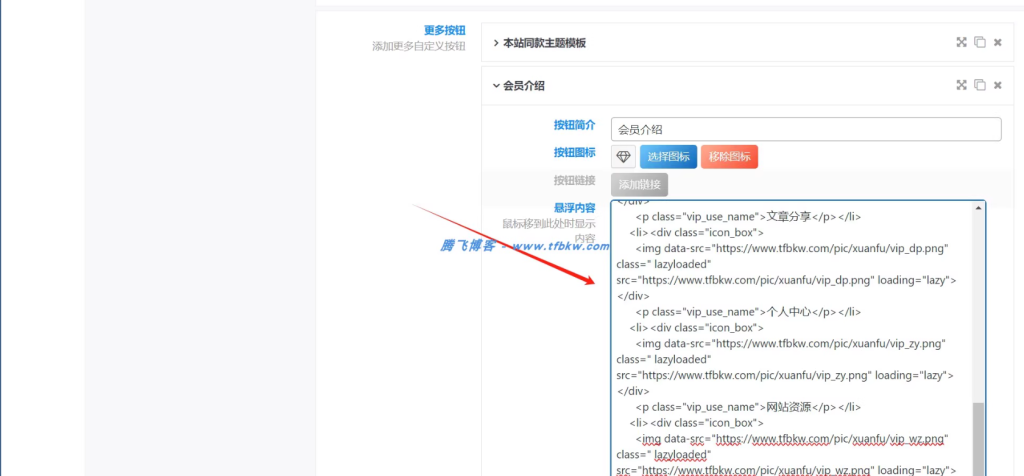This screenshot has height=476, width=1024.
Task: Click the 选择图标 button
Action: click(668, 157)
